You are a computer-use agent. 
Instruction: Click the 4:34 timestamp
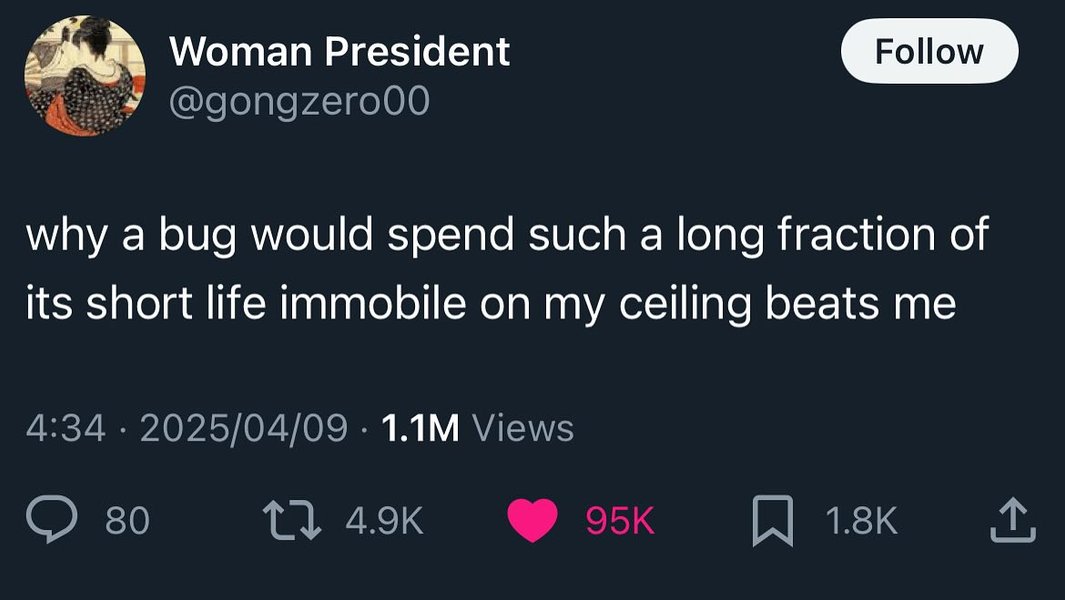65,428
